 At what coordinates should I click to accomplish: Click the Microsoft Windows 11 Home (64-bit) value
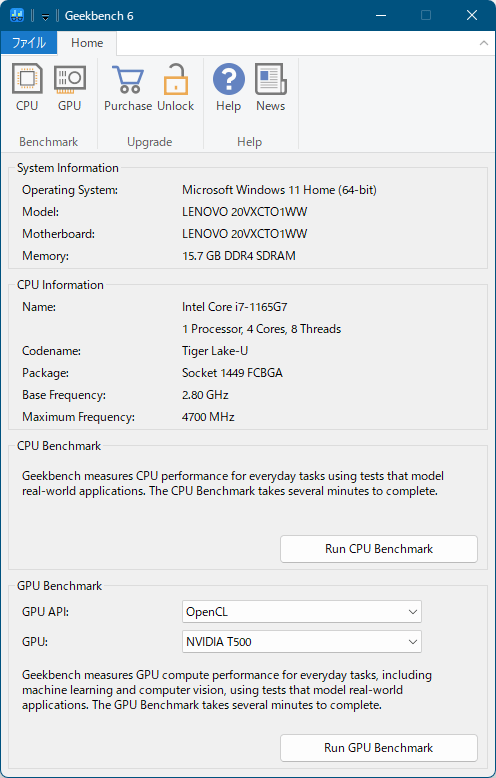pyautogui.click(x=279, y=190)
